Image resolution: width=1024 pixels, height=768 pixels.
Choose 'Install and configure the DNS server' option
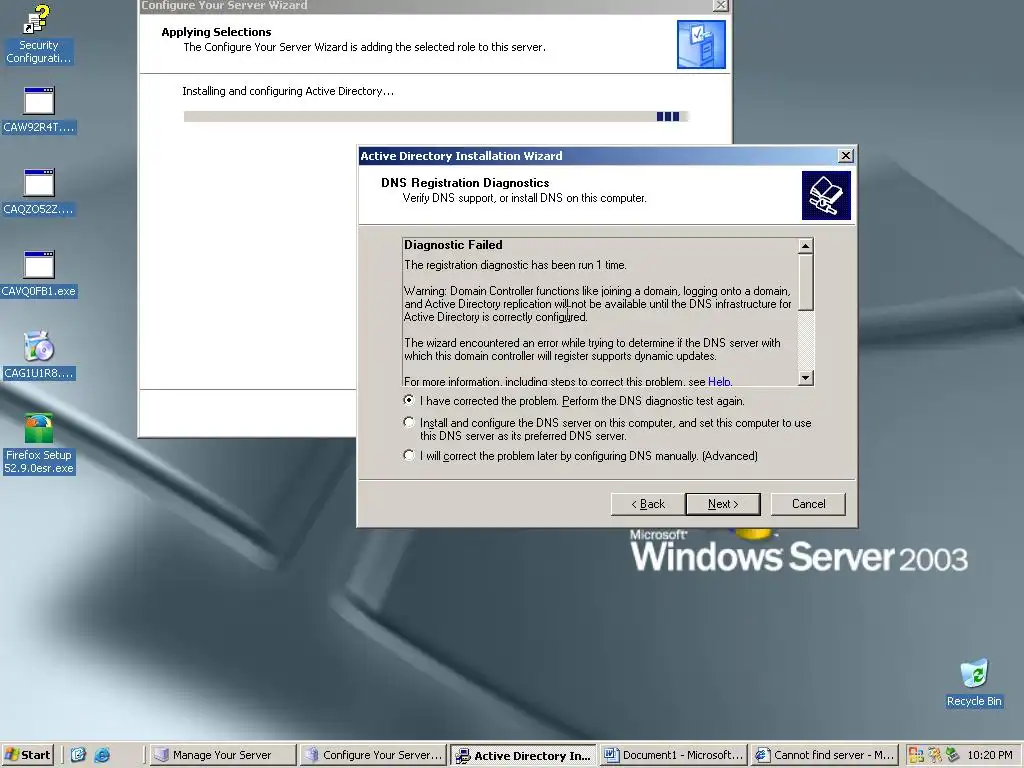409,423
